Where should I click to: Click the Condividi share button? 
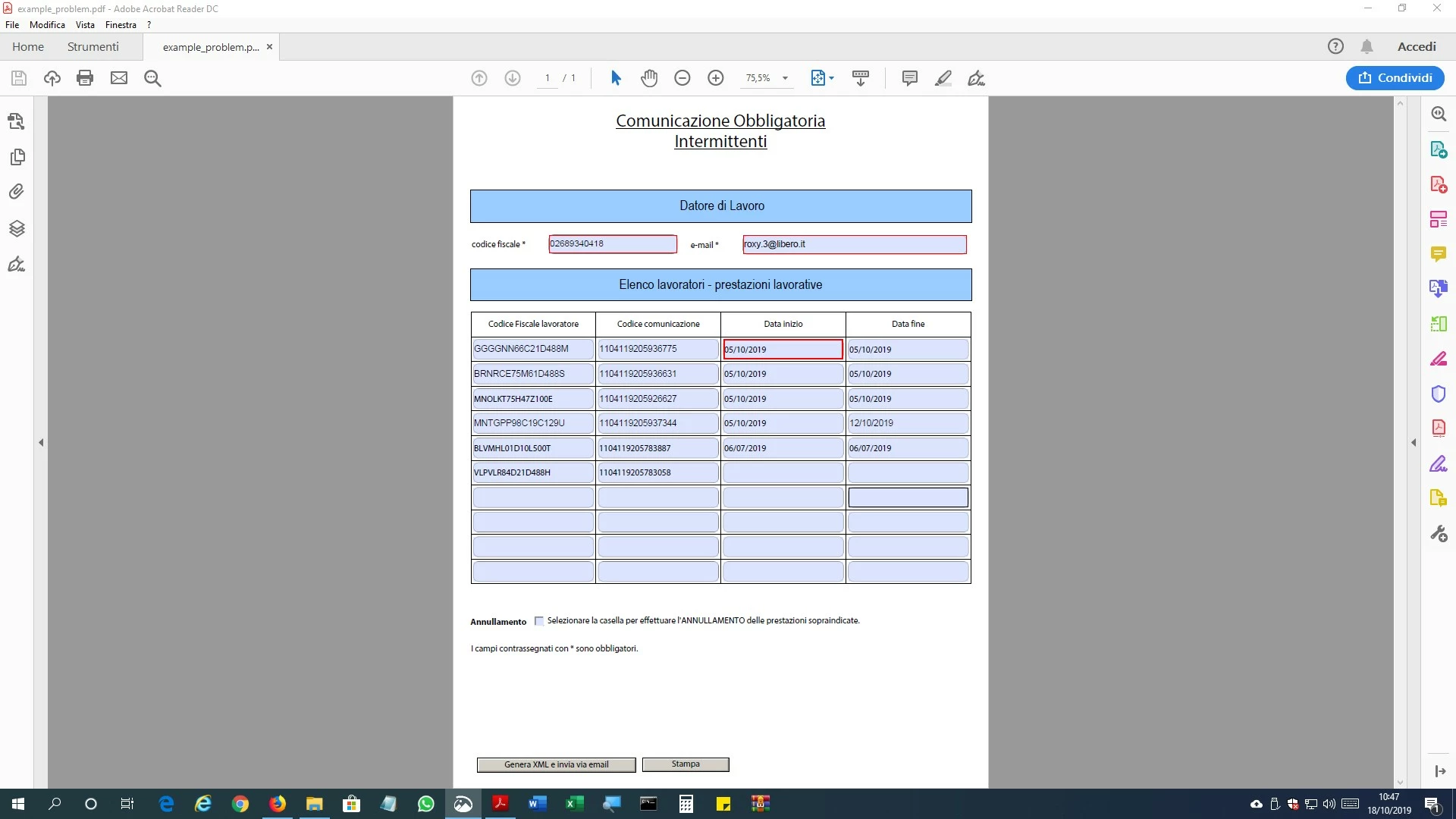(1395, 78)
